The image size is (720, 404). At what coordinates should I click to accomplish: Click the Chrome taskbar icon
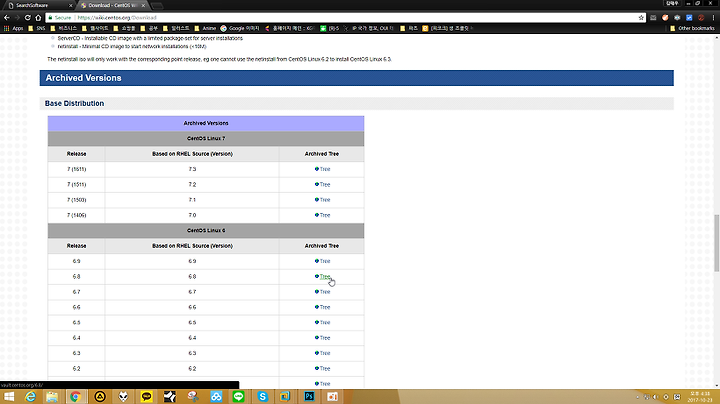pyautogui.click(x=76, y=397)
